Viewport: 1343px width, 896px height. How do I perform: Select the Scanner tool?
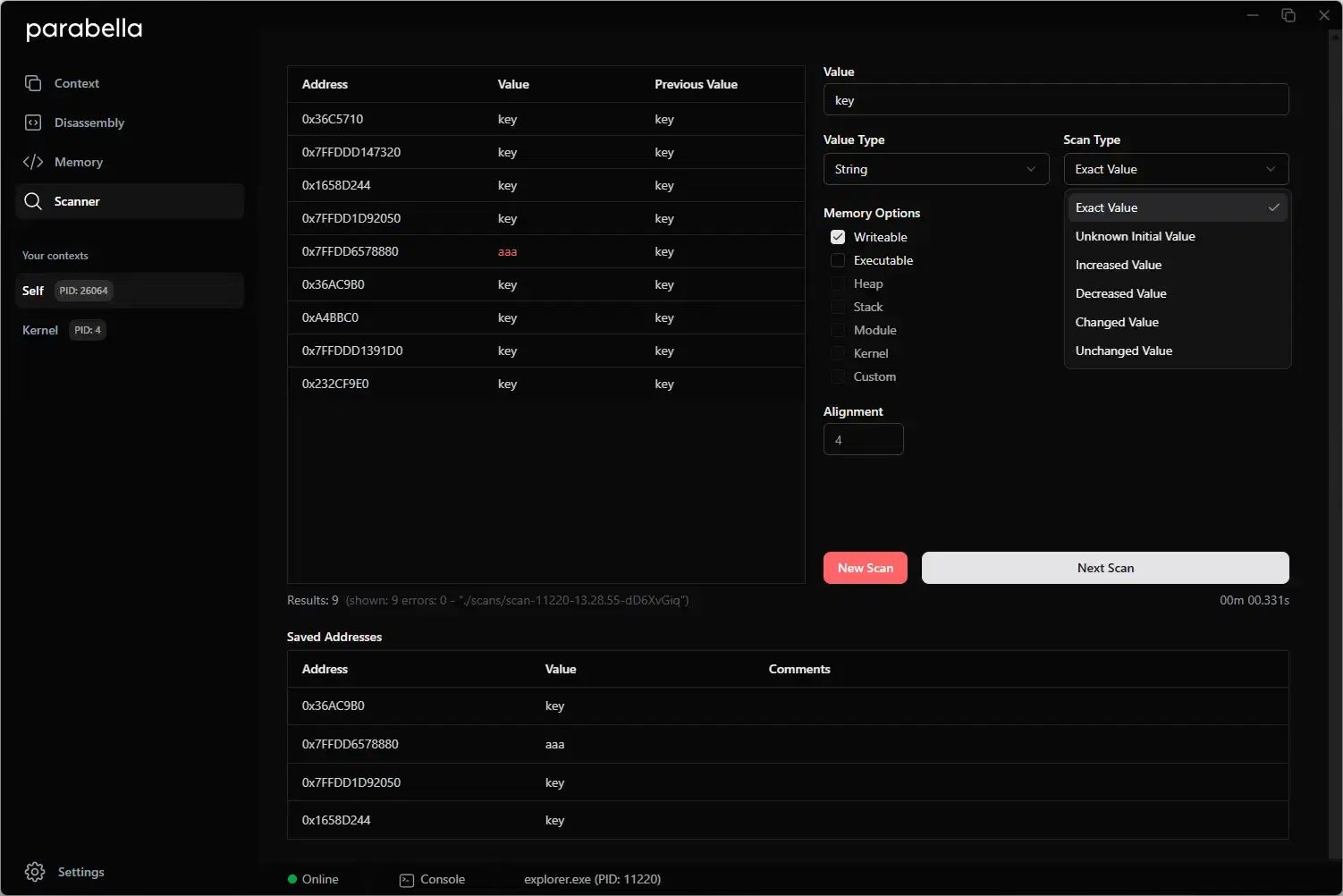(78, 201)
